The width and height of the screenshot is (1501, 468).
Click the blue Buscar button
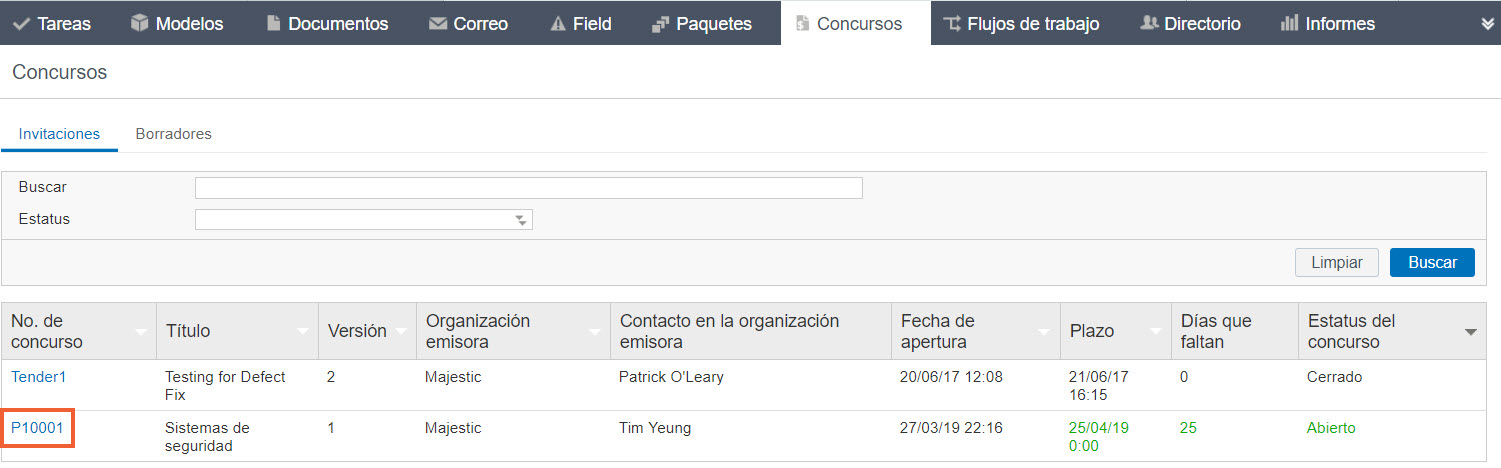pos(1432,262)
